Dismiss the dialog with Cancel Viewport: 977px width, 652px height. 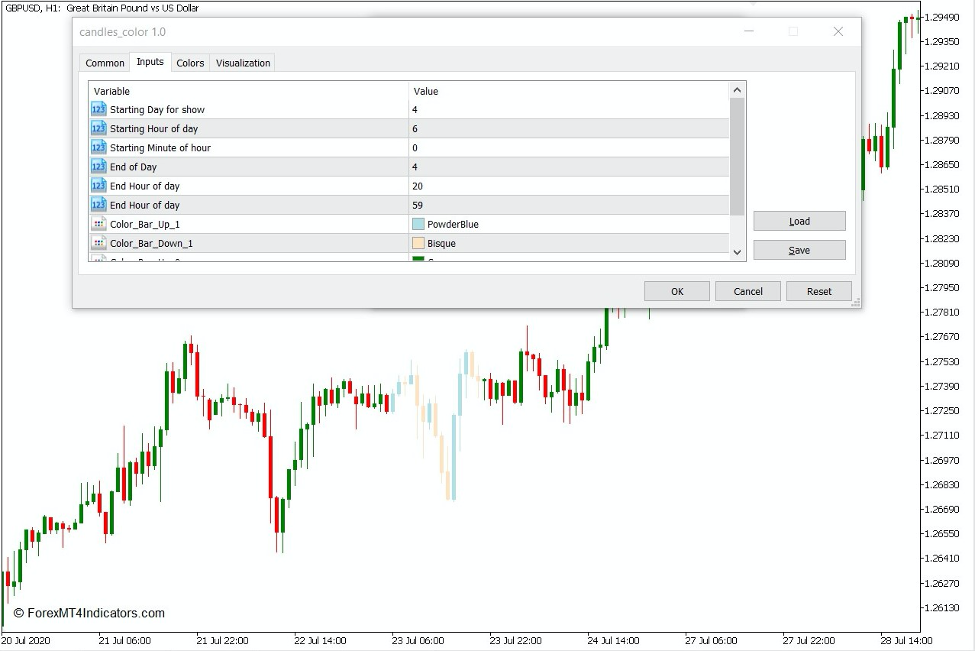pos(747,290)
